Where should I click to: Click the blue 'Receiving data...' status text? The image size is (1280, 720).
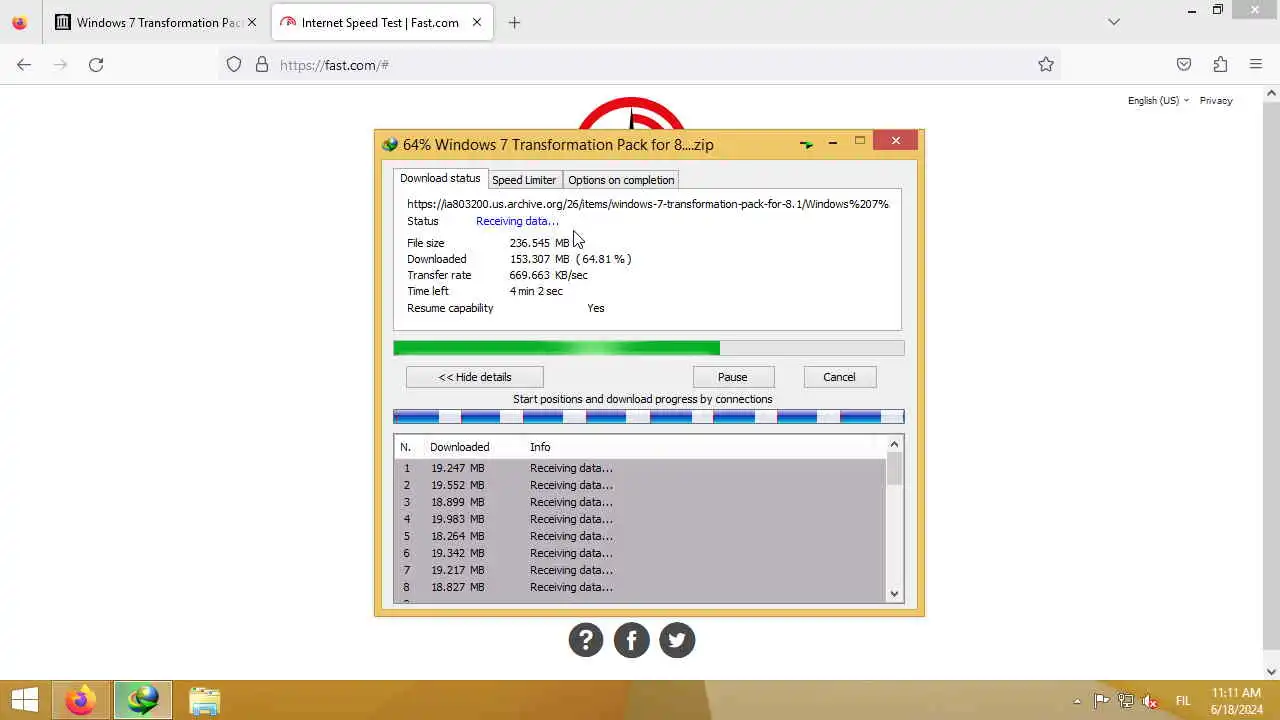[x=517, y=221]
